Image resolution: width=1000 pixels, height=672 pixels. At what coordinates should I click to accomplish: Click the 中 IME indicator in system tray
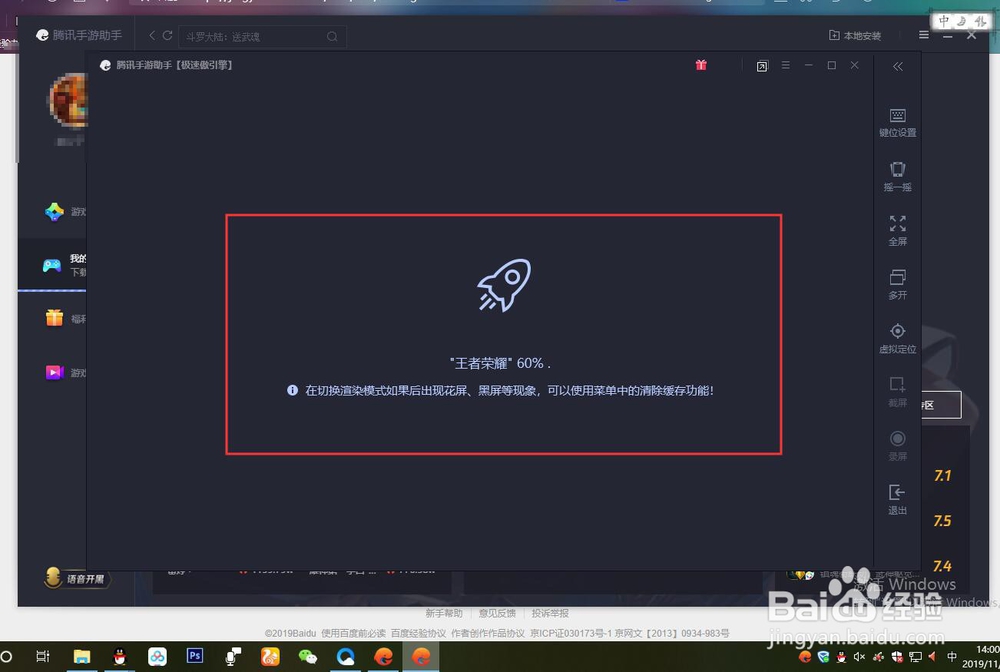point(952,657)
